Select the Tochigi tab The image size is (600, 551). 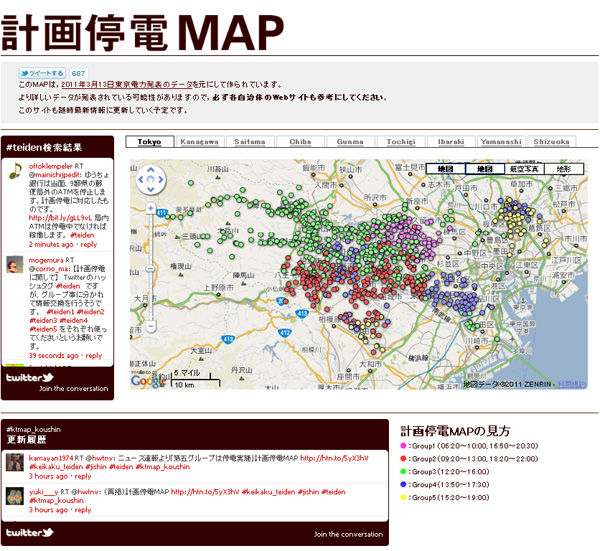pos(401,142)
